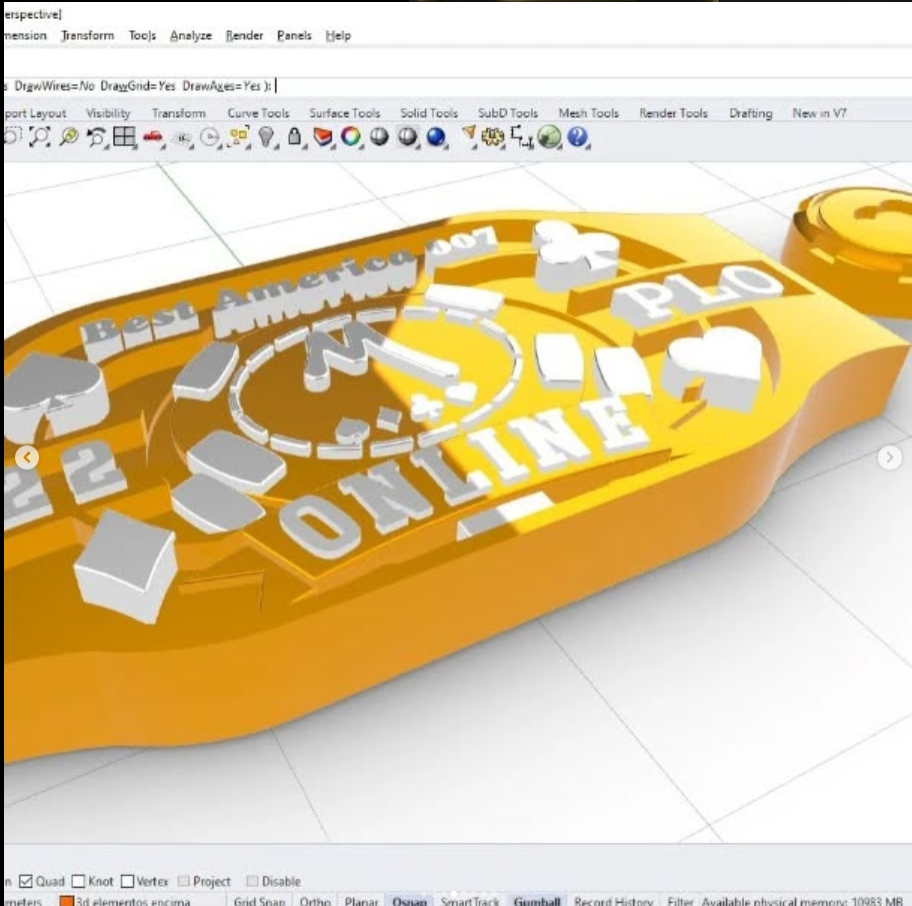
Task: Open the Render menu
Action: coord(244,35)
